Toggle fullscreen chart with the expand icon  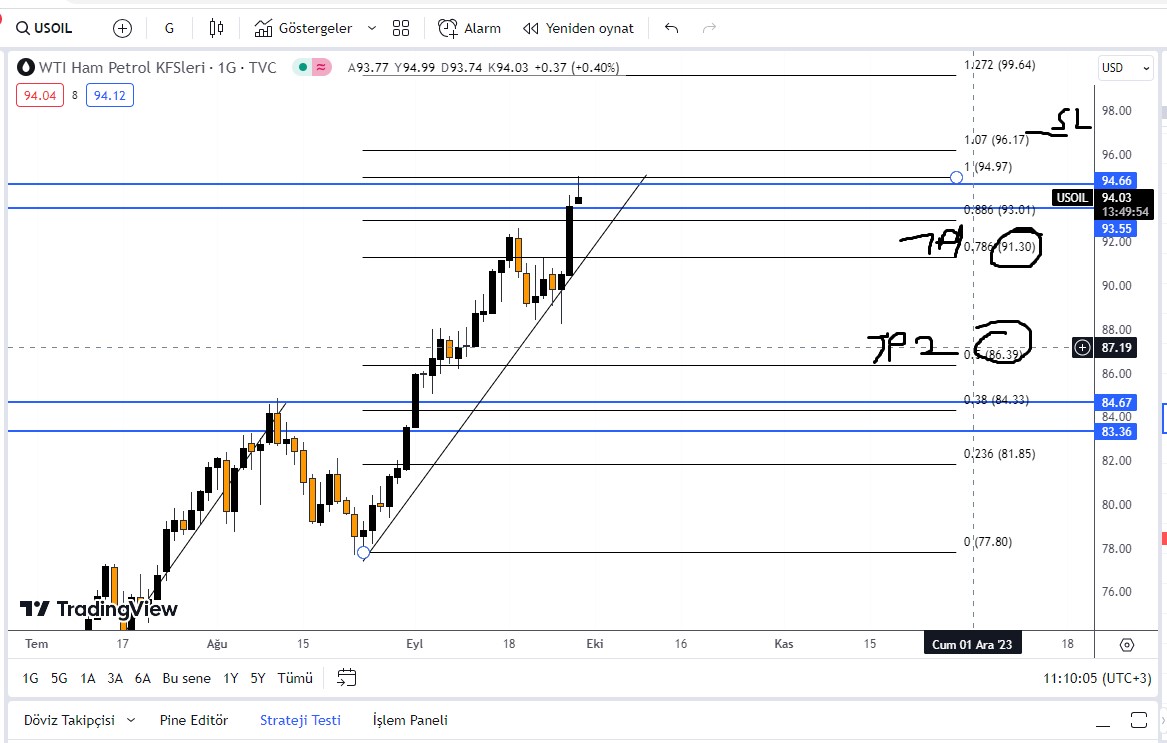tap(1139, 719)
